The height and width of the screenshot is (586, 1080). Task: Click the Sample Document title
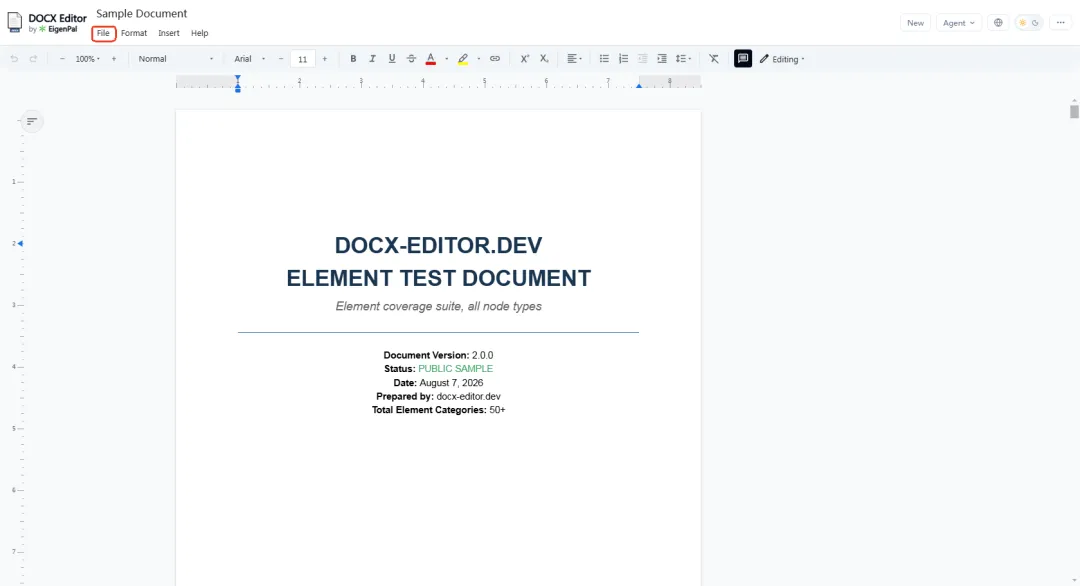coord(141,13)
